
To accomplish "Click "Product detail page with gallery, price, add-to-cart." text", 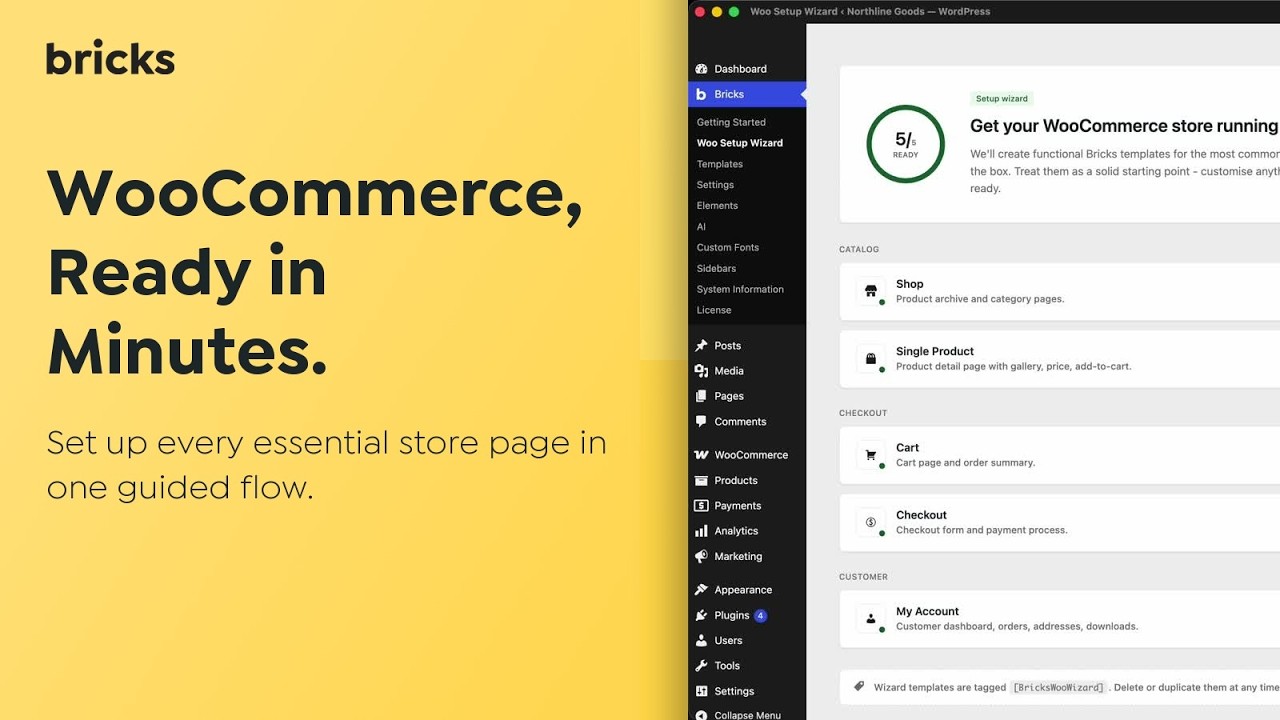I will tap(1014, 367).
